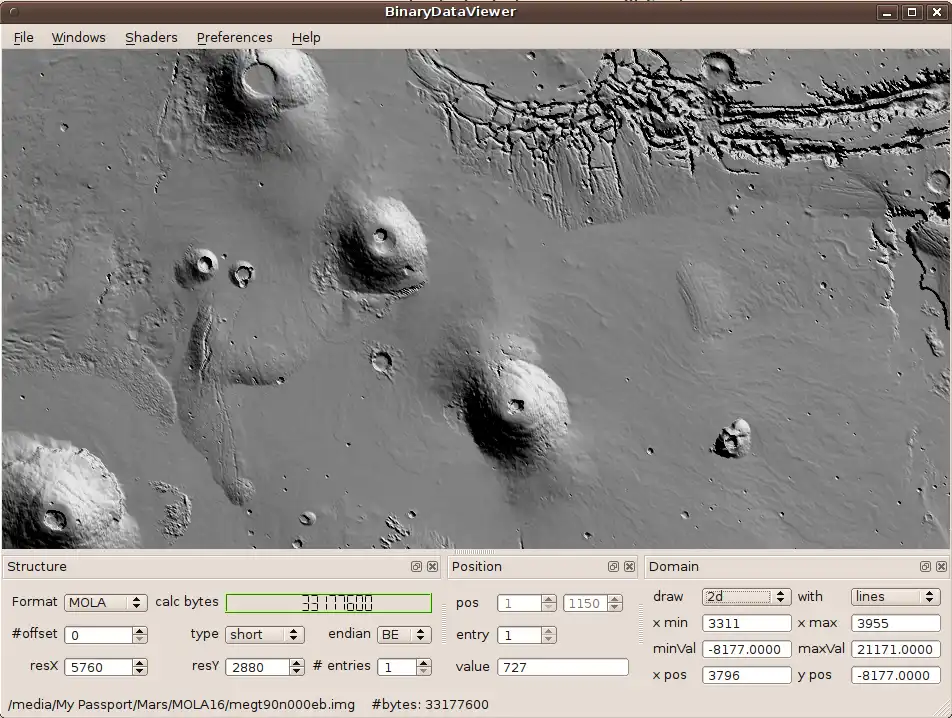Open the draw mode 2d dropdown

click(746, 597)
